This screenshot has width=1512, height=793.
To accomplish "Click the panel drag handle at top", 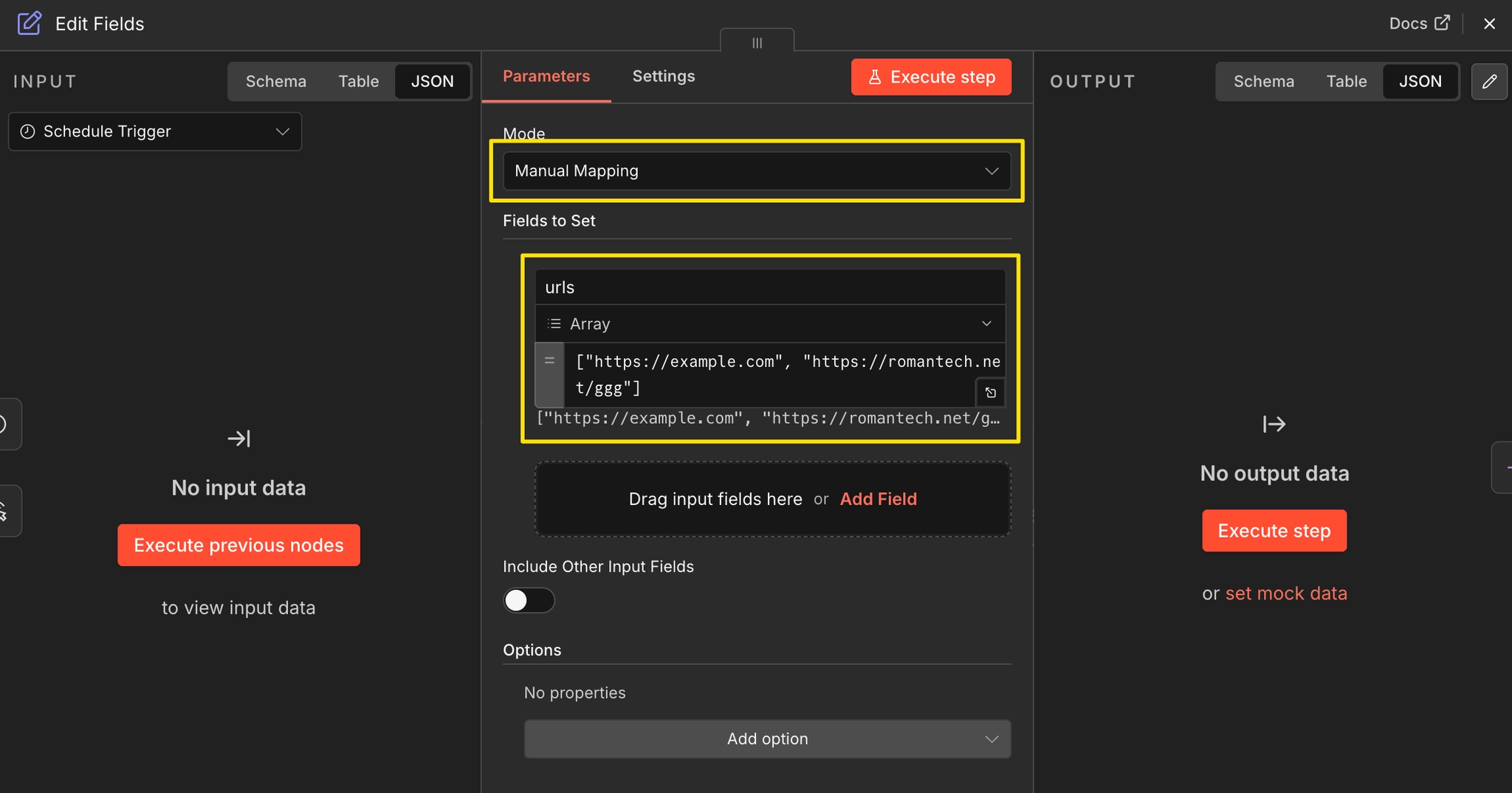I will pyautogui.click(x=757, y=42).
